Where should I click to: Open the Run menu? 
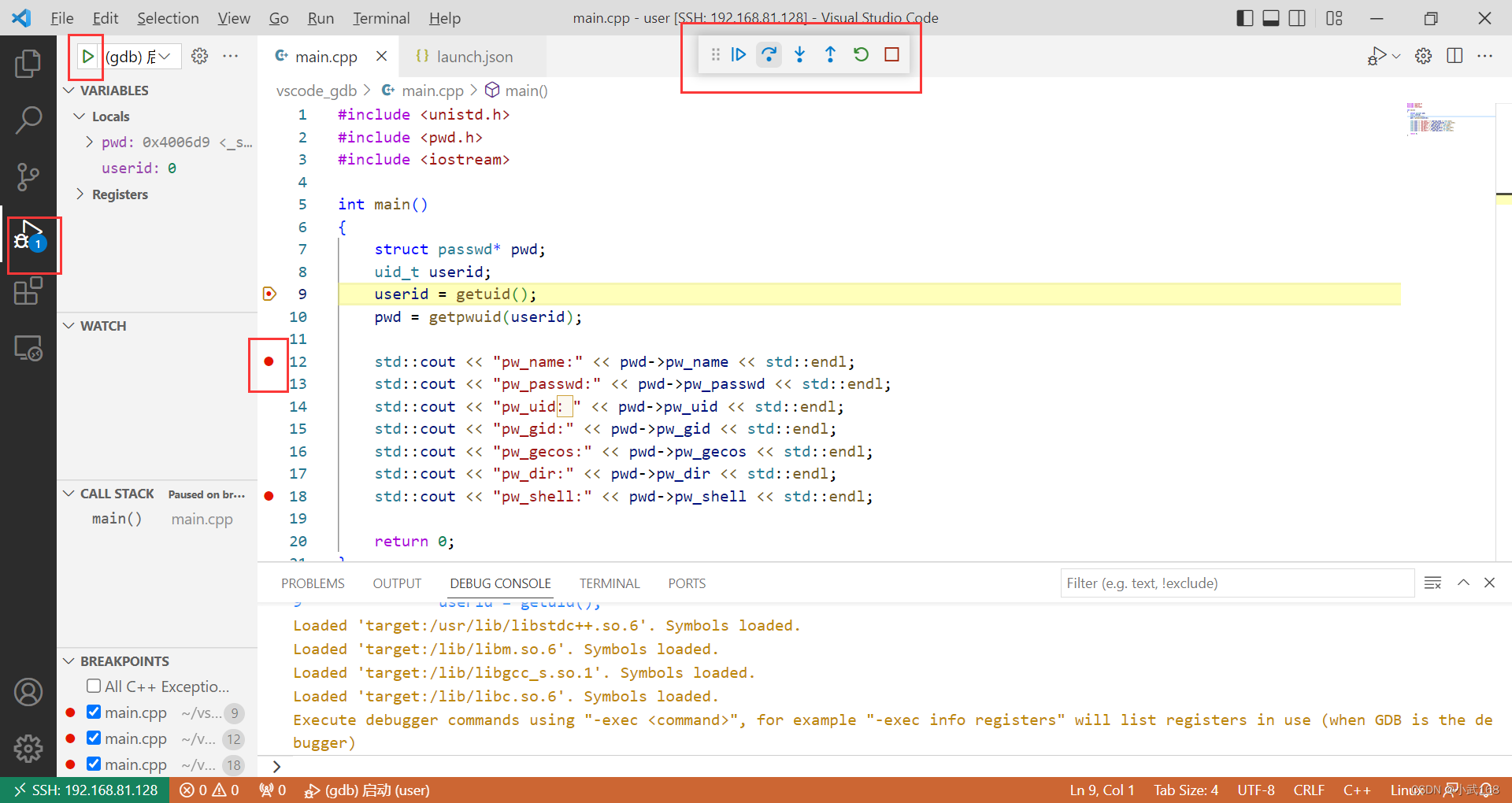pyautogui.click(x=321, y=18)
